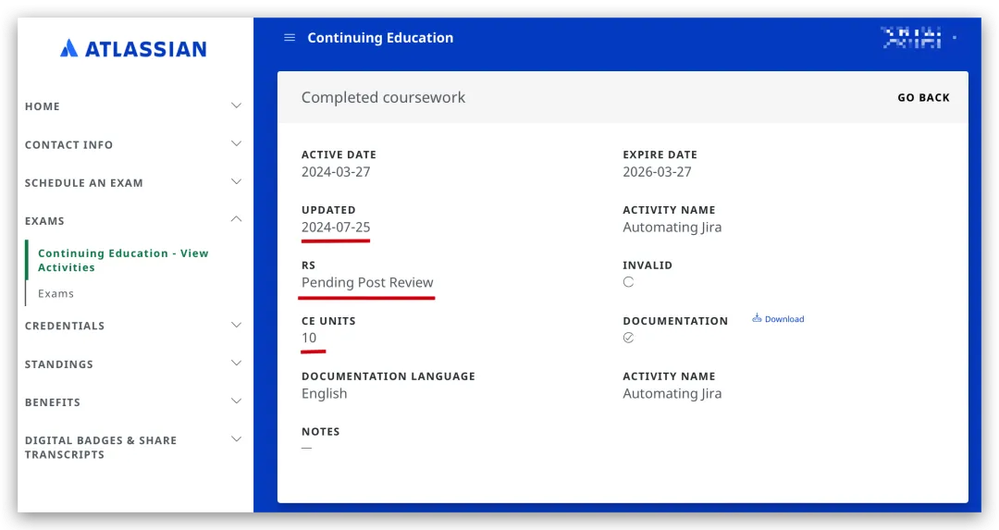Open the blurred user account menu
The image size is (999, 530).
point(918,38)
